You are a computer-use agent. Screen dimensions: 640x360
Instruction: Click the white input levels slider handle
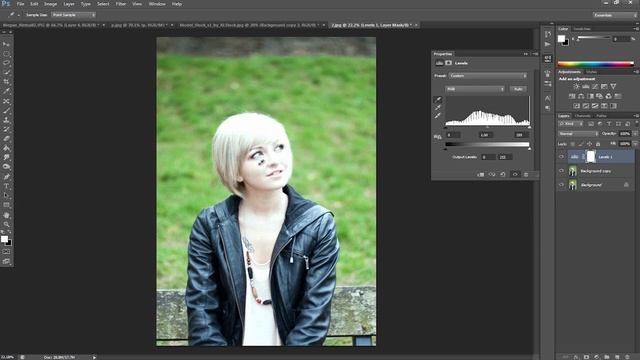pos(529,127)
